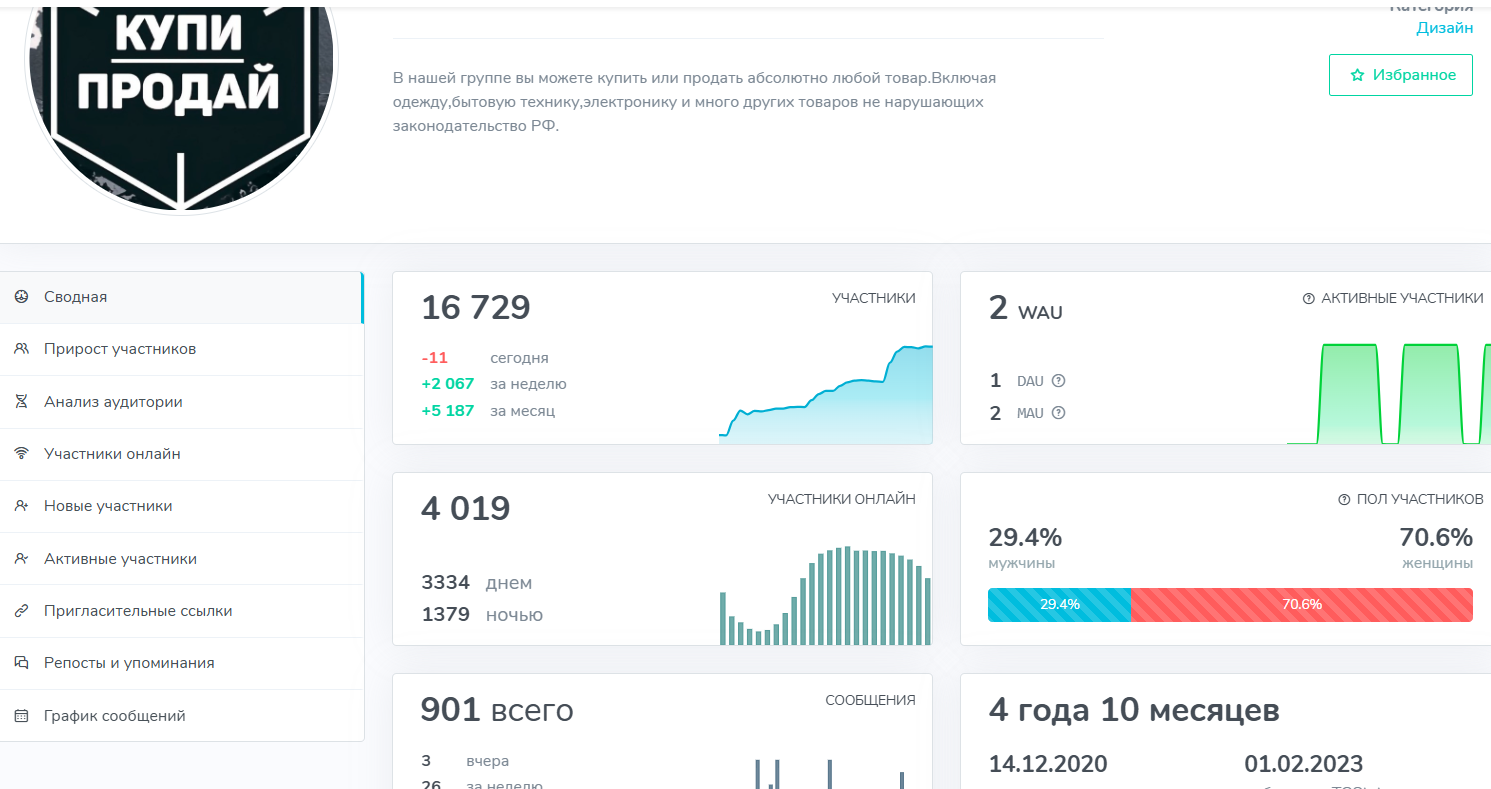Click the График сообщений calendar icon
Viewport: 1491px width, 789px height.
click(x=21, y=716)
